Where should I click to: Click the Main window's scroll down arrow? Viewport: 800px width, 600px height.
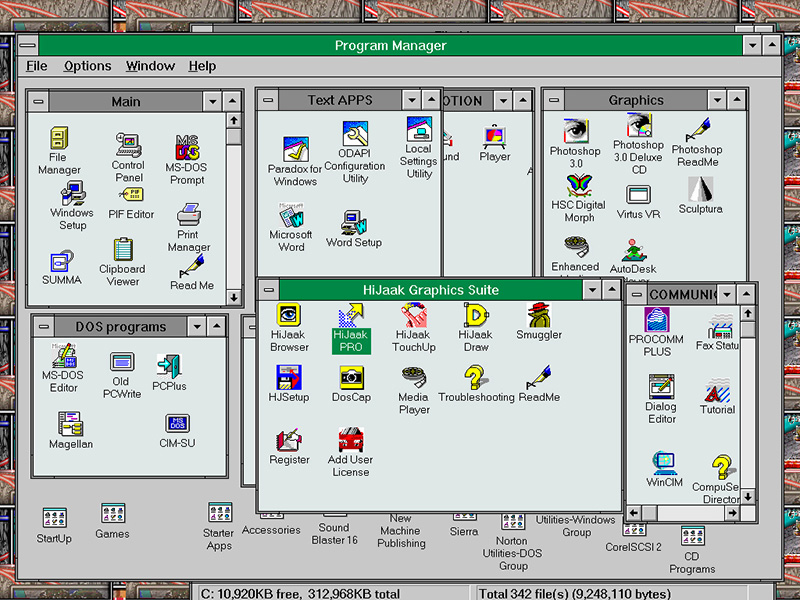click(234, 297)
